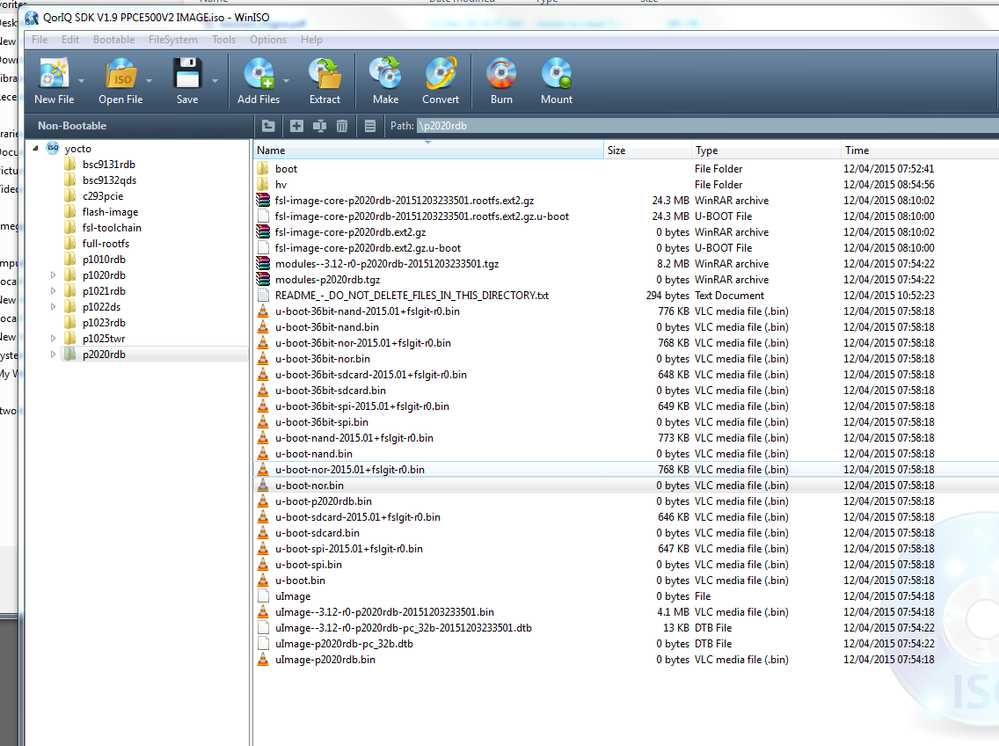This screenshot has width=999, height=746.
Task: Select uImage-p2020rdb.bin VLC icon
Action: 262,659
